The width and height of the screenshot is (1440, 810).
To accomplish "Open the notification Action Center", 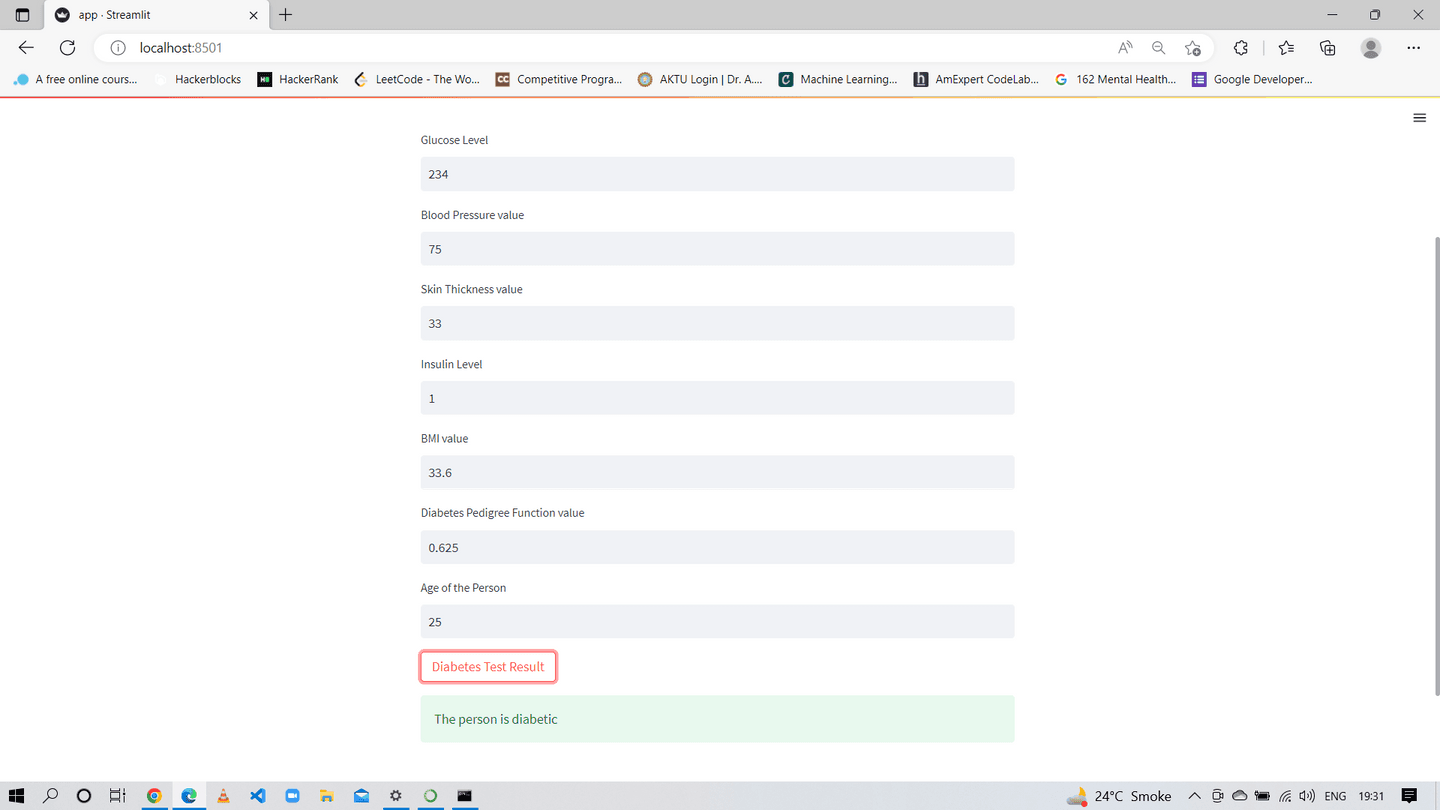I will pos(1410,796).
